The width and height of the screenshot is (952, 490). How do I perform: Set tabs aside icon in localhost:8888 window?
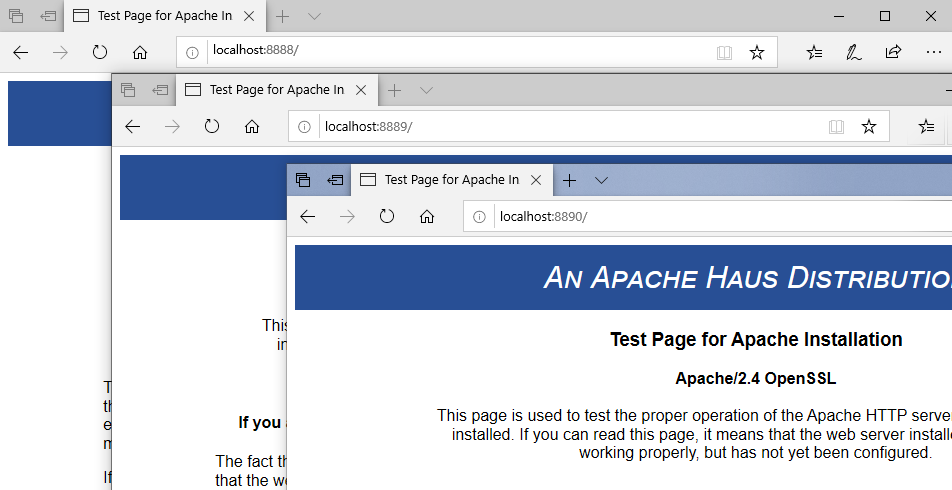48,16
